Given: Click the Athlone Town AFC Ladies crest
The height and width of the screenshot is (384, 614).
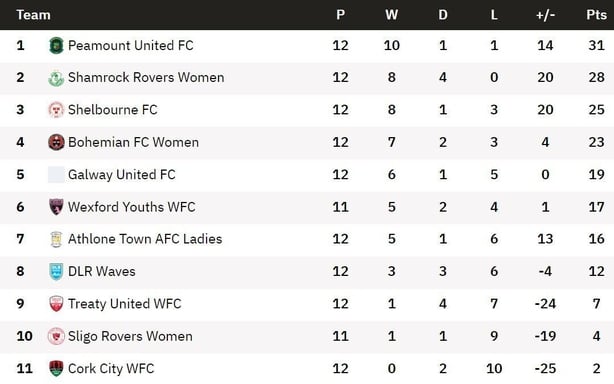Looking at the screenshot, I should [x=56, y=239].
